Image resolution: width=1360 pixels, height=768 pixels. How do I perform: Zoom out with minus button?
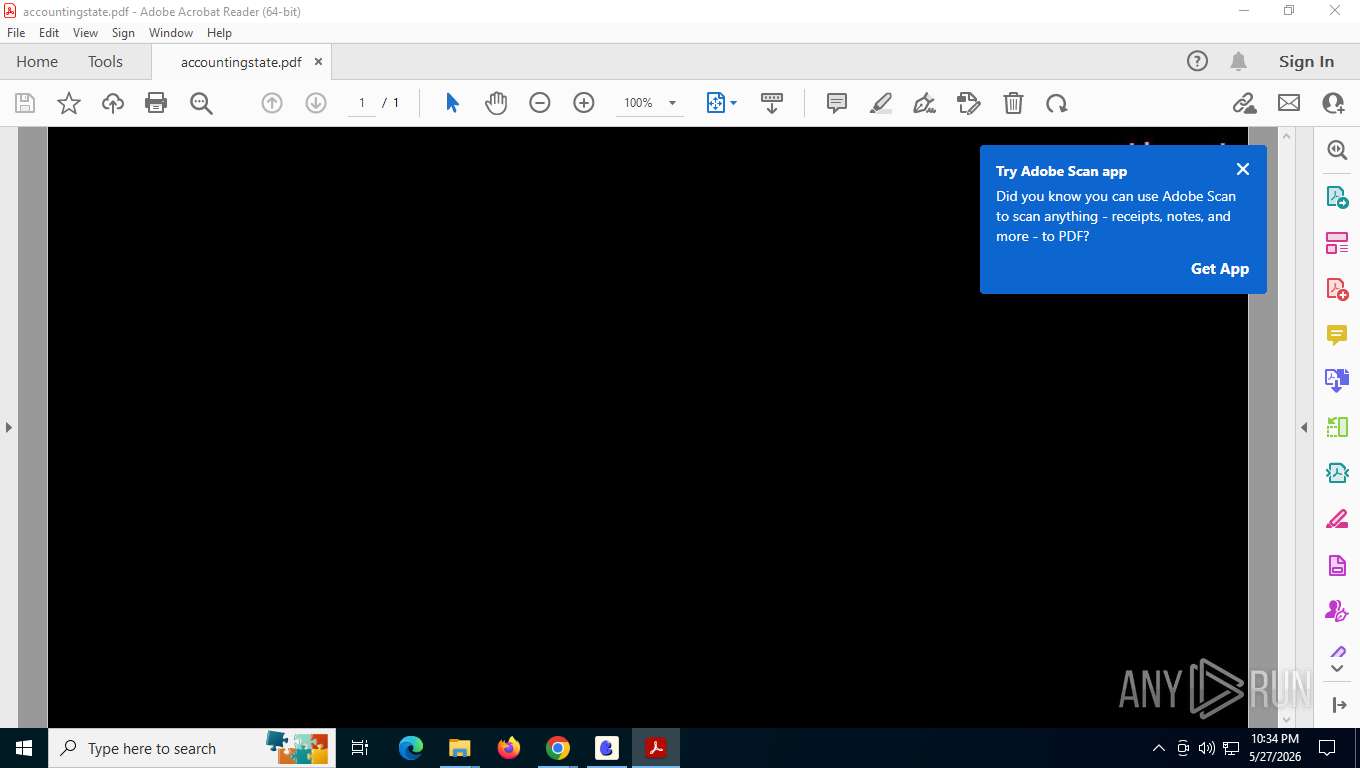[540, 103]
